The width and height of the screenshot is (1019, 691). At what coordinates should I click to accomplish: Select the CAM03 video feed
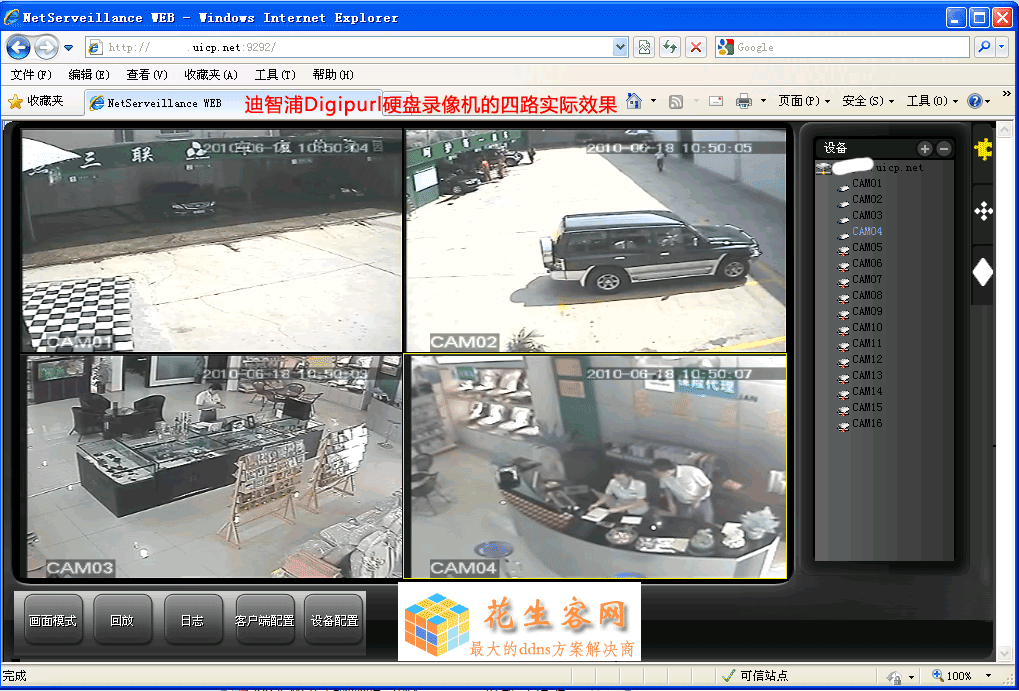(211, 466)
